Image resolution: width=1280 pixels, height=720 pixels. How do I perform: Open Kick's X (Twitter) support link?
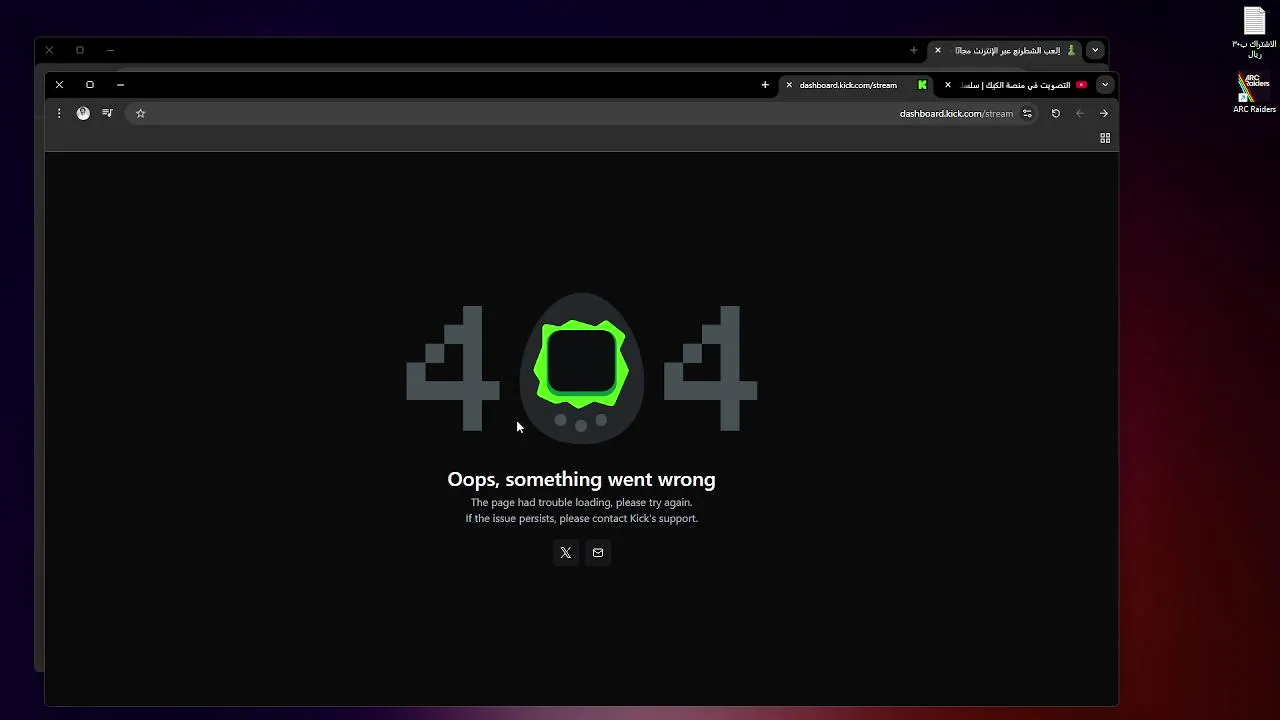[x=566, y=553]
